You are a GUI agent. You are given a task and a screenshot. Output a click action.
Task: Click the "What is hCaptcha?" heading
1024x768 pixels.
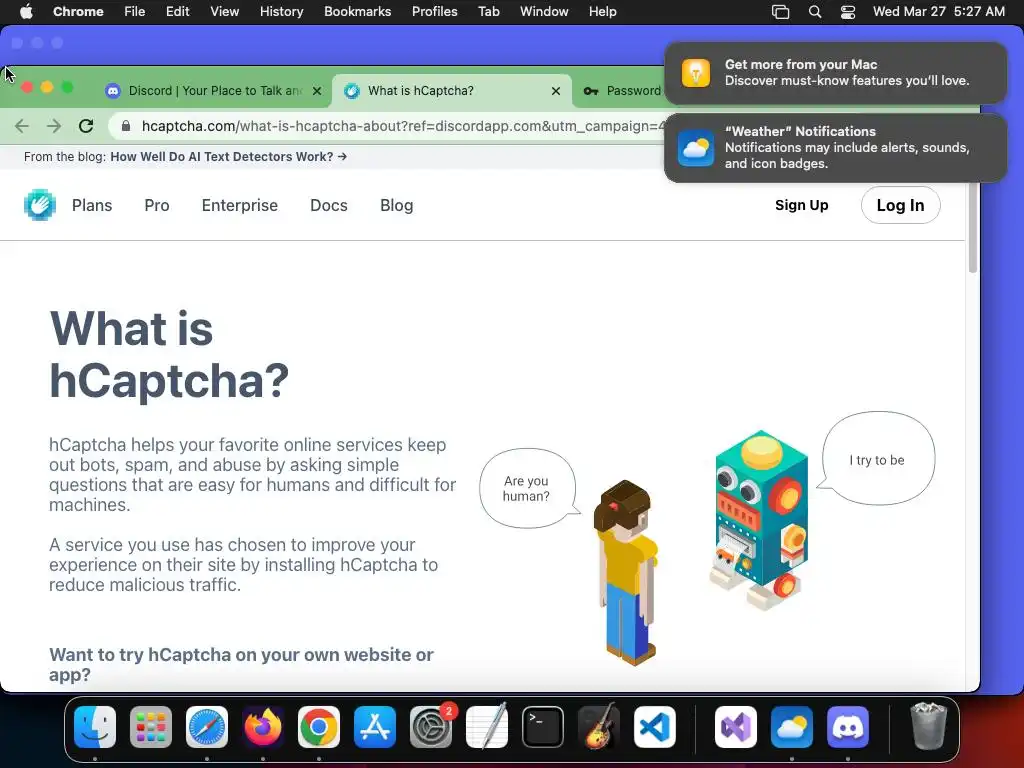tap(169, 354)
